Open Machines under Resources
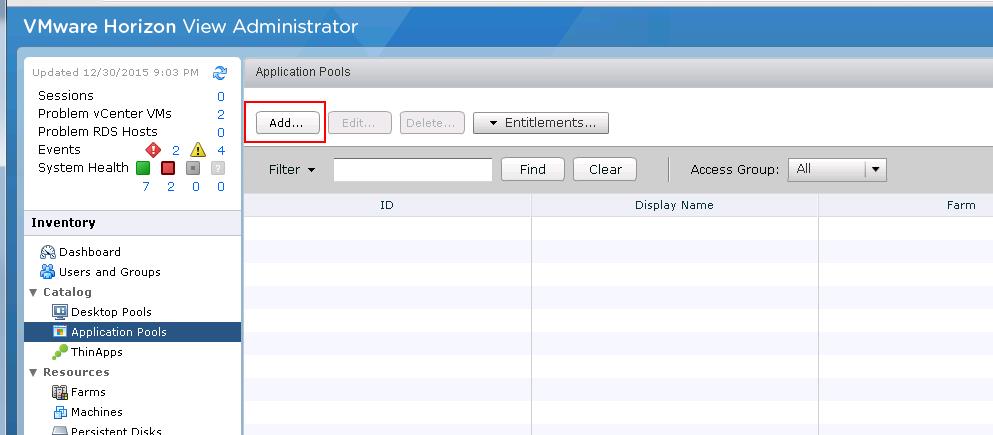Viewport: 993px width, 435px height. (x=96, y=412)
